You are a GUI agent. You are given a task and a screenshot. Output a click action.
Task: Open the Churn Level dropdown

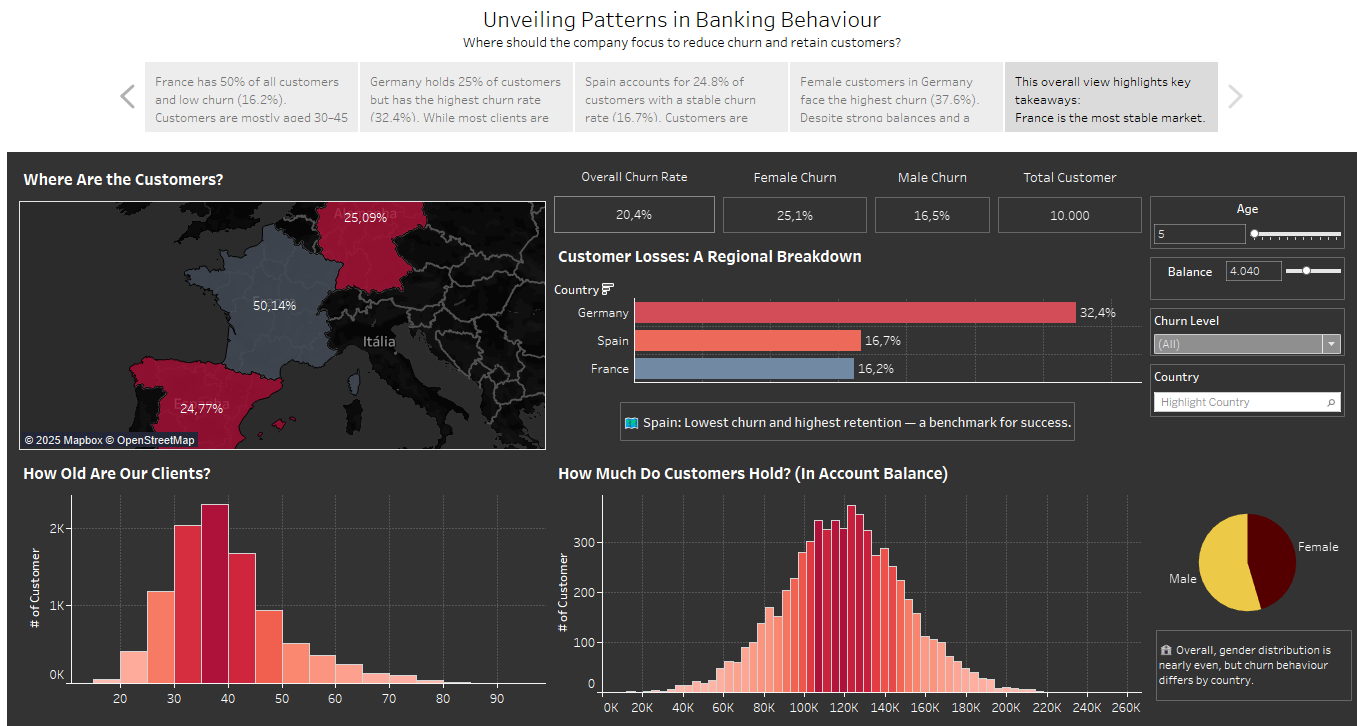tap(1330, 344)
